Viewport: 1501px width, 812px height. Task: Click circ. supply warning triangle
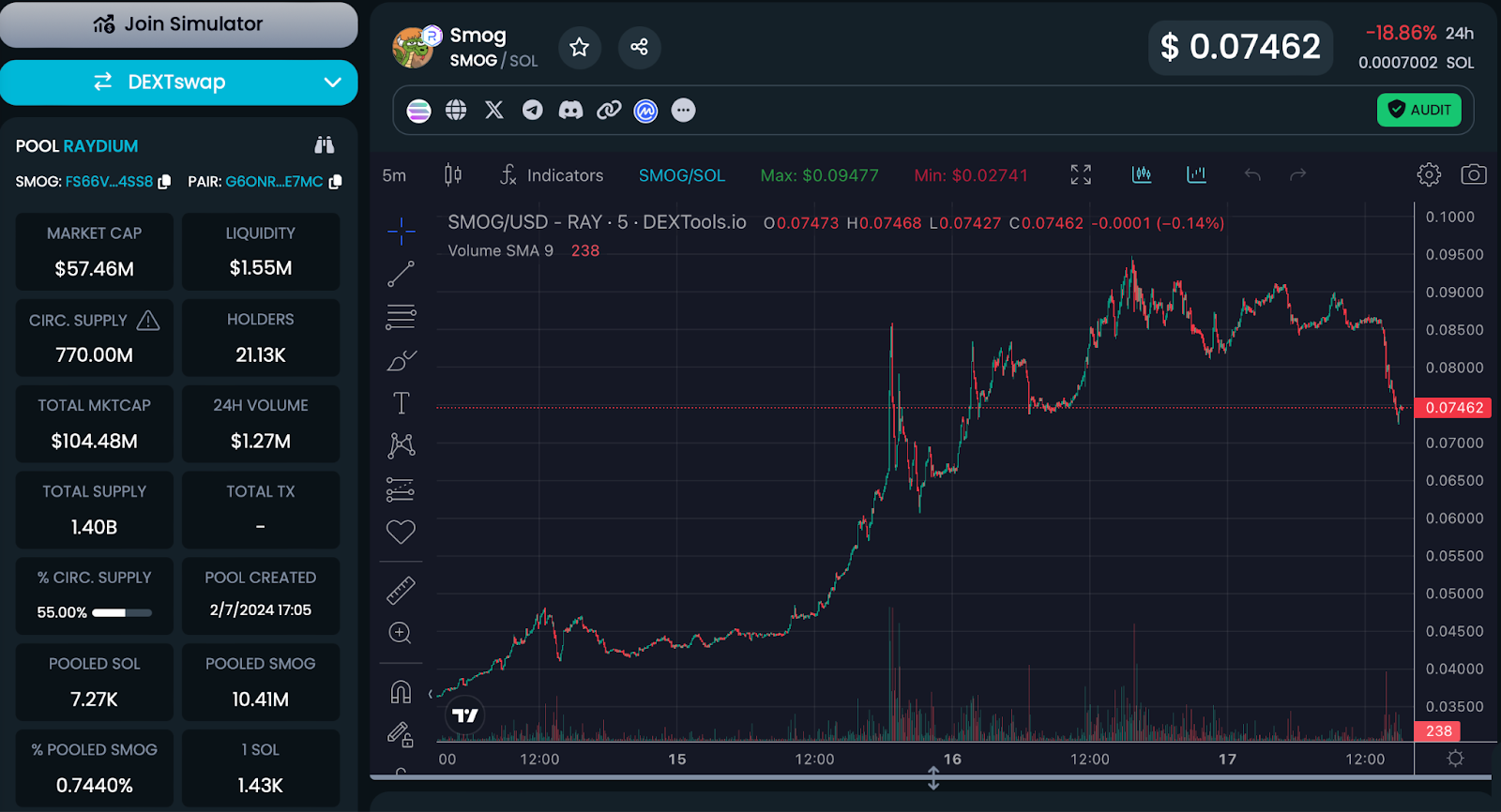click(x=148, y=321)
